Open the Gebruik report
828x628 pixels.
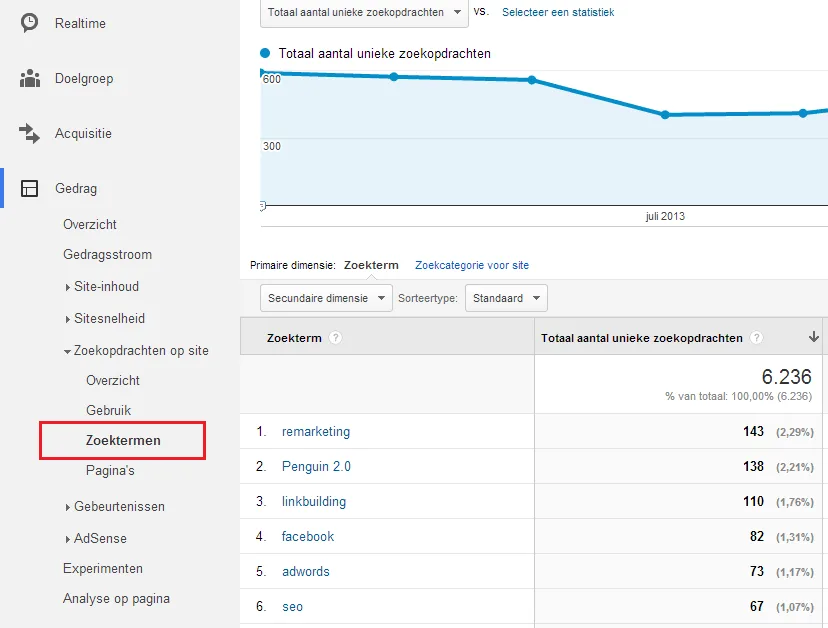tap(108, 410)
